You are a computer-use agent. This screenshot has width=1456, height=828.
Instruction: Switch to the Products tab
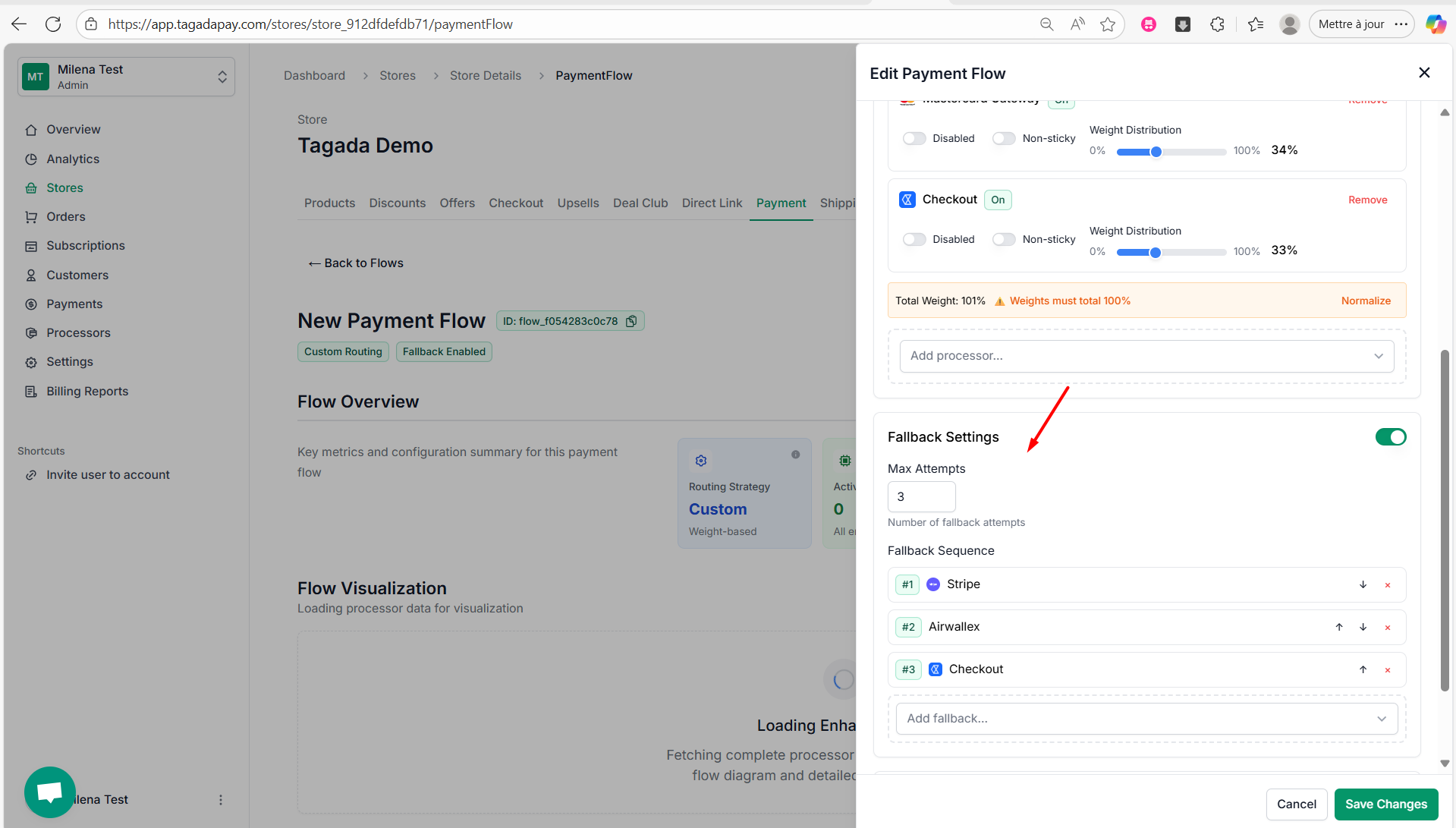pyautogui.click(x=329, y=203)
